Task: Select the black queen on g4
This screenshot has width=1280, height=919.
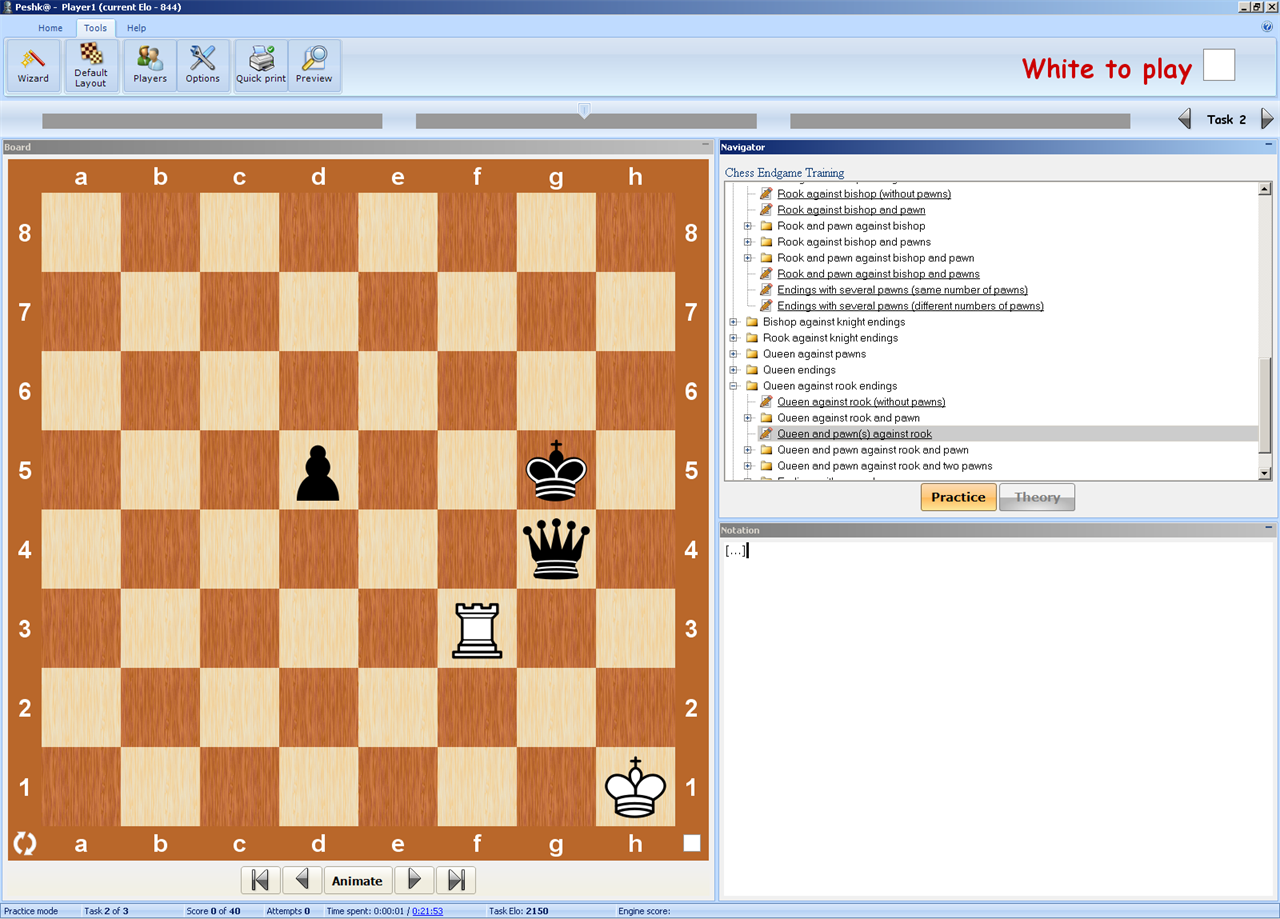Action: click(556, 549)
